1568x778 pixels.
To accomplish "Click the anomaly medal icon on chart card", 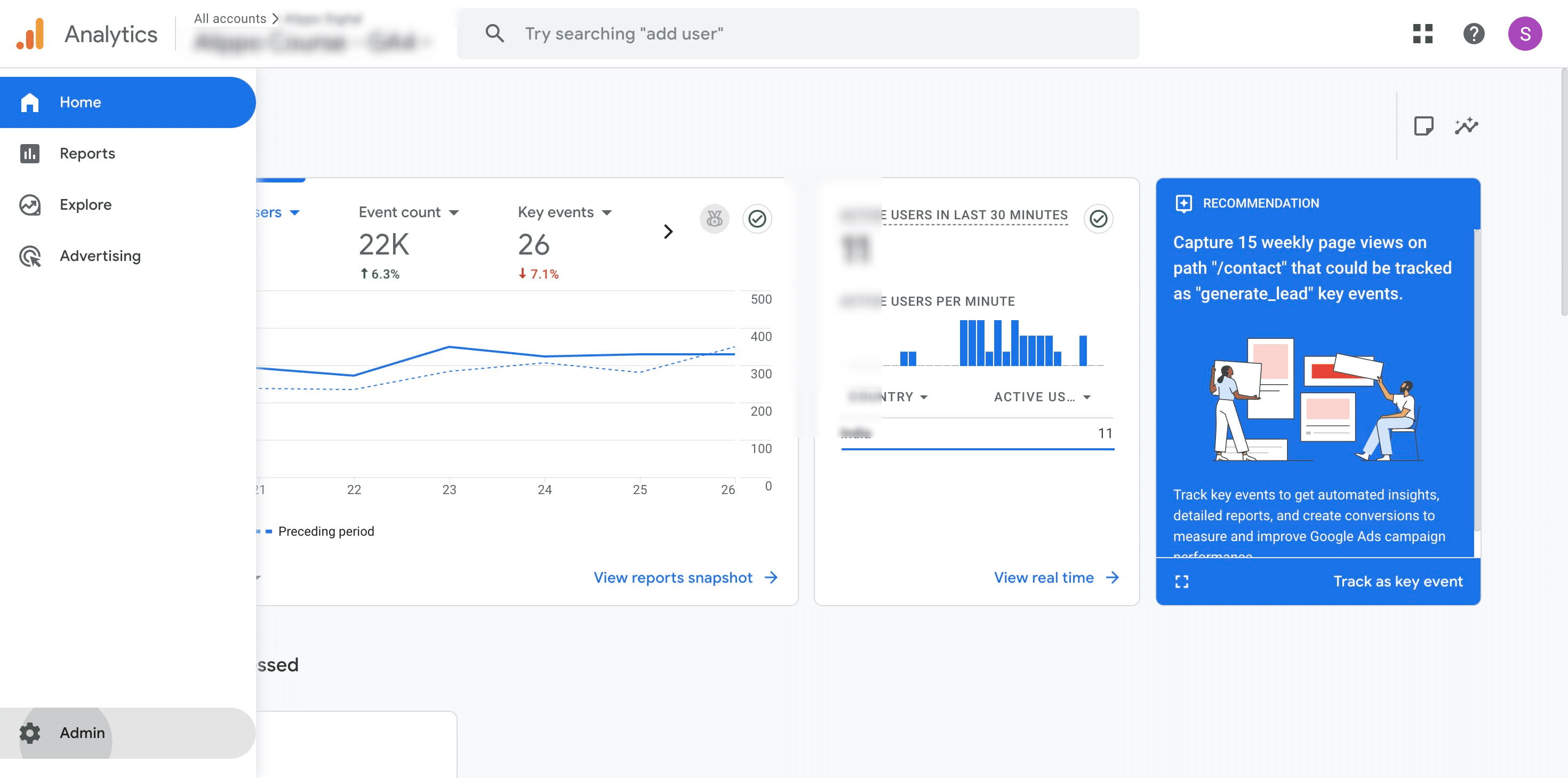I will tap(714, 219).
